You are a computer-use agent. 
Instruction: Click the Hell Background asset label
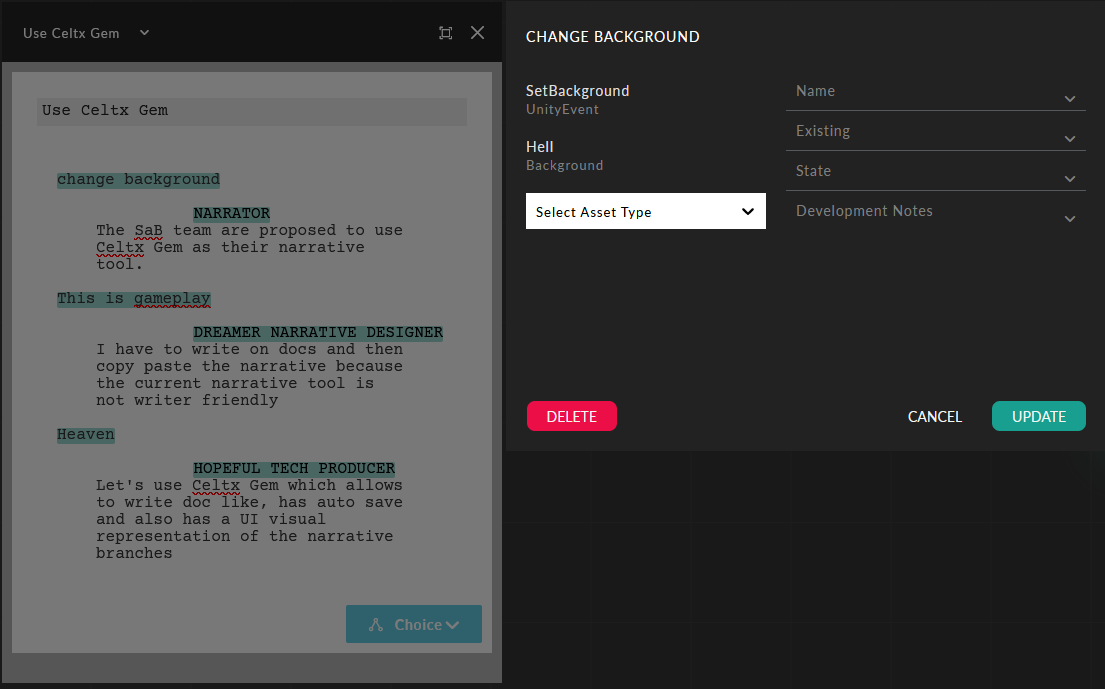[x=564, y=156]
